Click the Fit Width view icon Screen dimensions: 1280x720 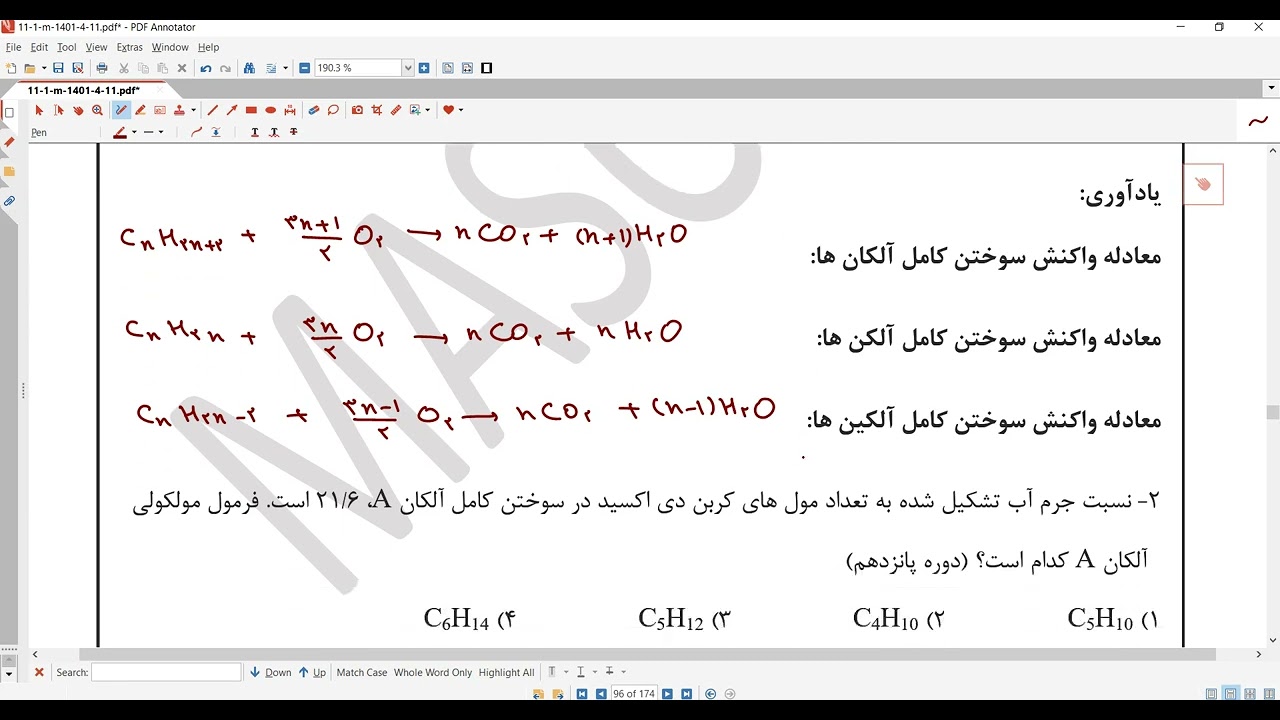[467, 68]
